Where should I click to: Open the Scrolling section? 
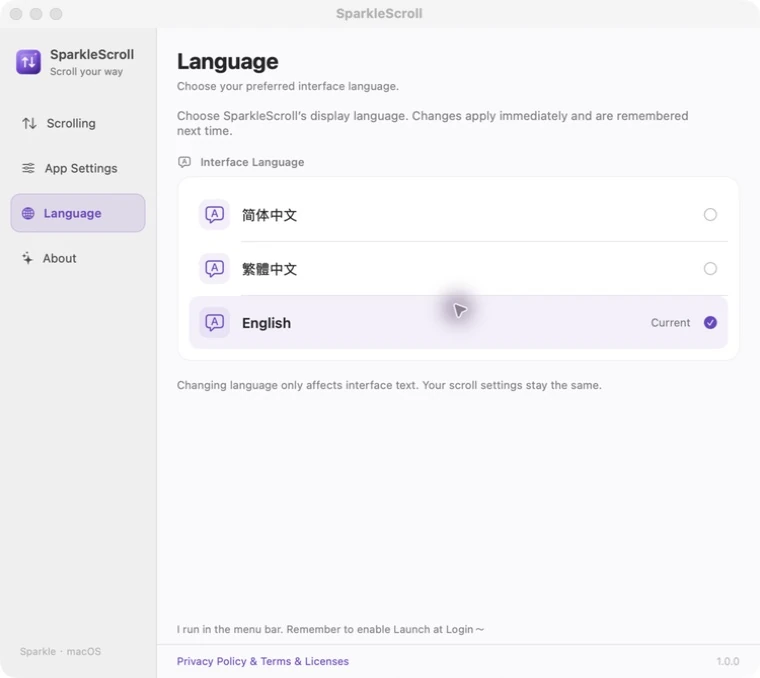78,123
